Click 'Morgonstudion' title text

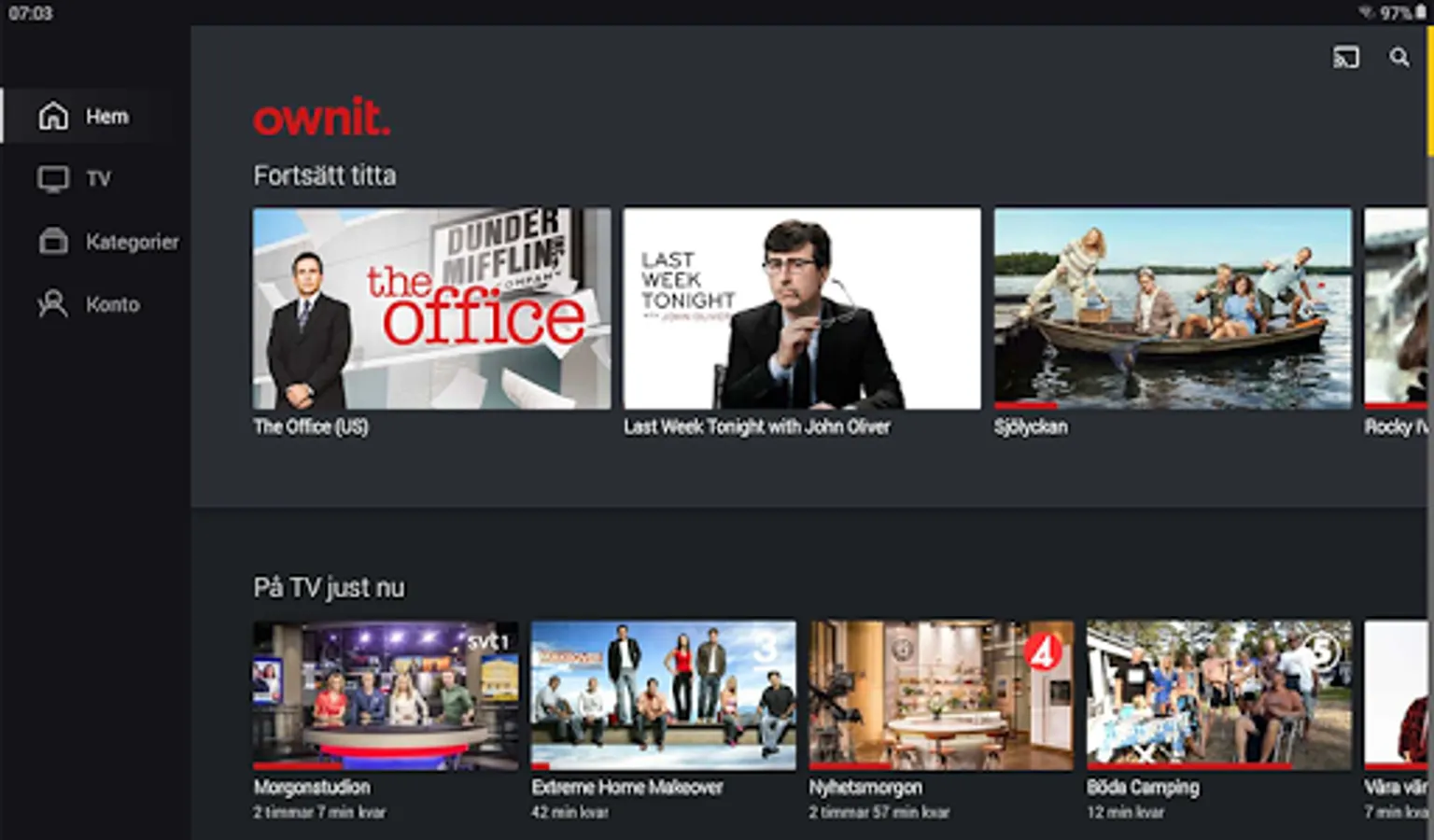[x=312, y=787]
